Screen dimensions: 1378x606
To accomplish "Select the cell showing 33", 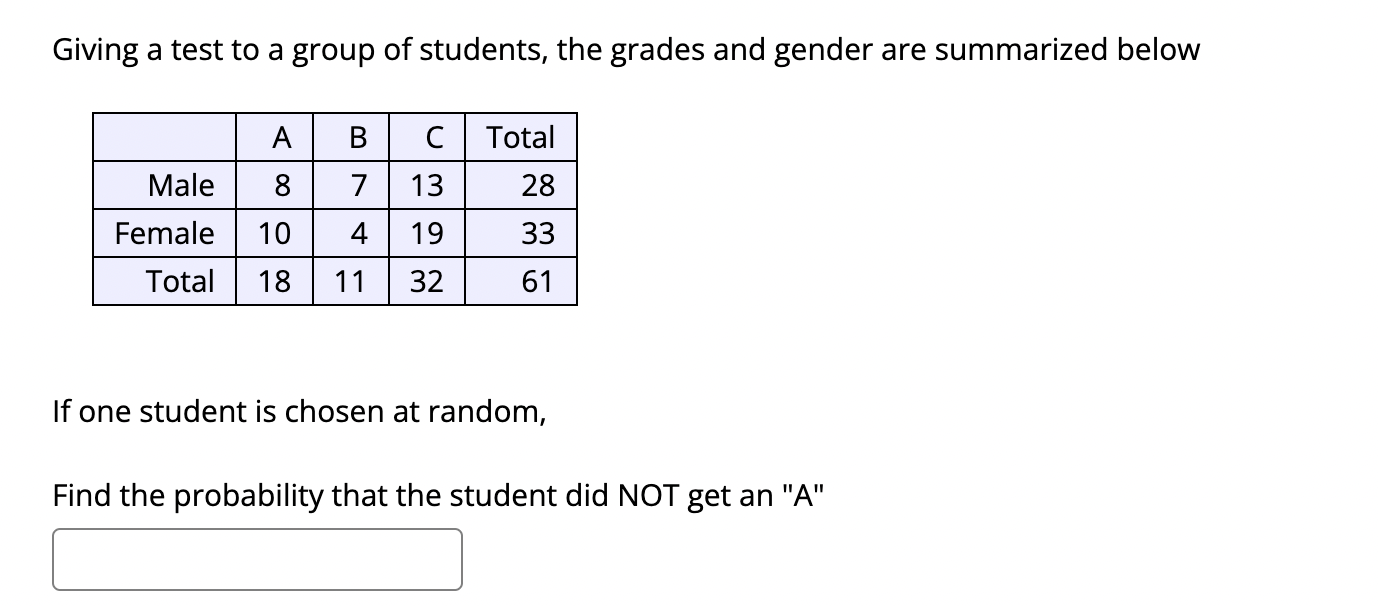I will [537, 233].
